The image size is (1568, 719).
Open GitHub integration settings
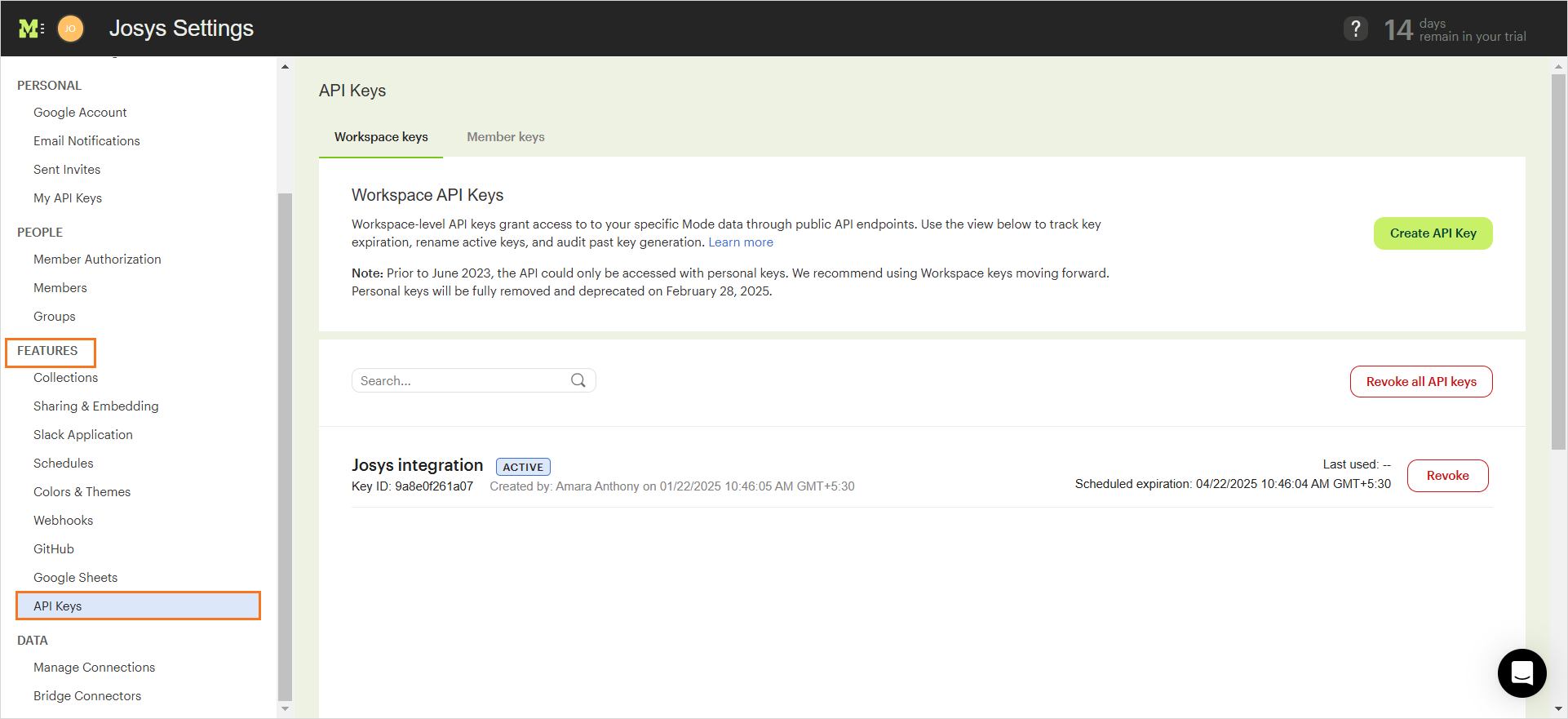click(x=54, y=549)
